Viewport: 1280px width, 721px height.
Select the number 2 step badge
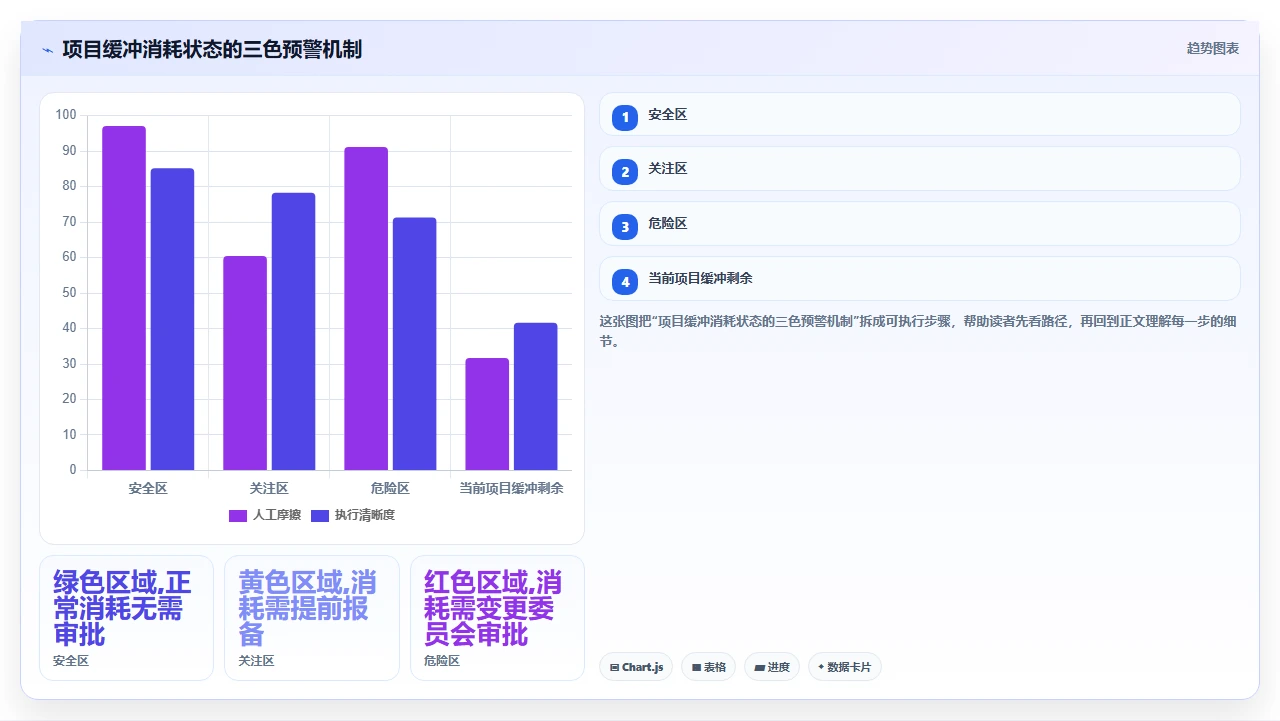pos(625,172)
